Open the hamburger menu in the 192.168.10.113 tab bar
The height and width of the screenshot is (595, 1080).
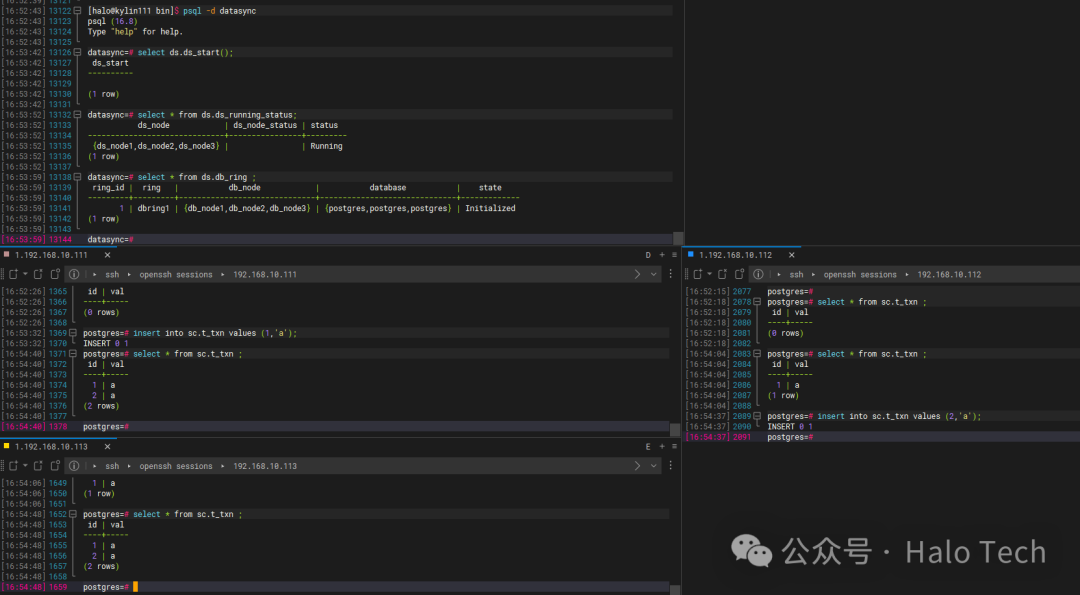click(675, 447)
